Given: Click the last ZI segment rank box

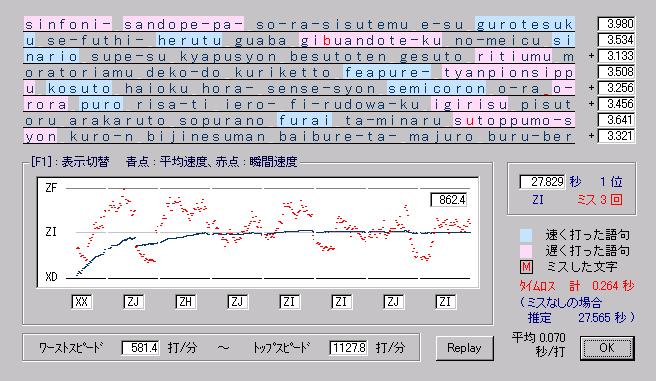Looking at the screenshot, I should (445, 302).
